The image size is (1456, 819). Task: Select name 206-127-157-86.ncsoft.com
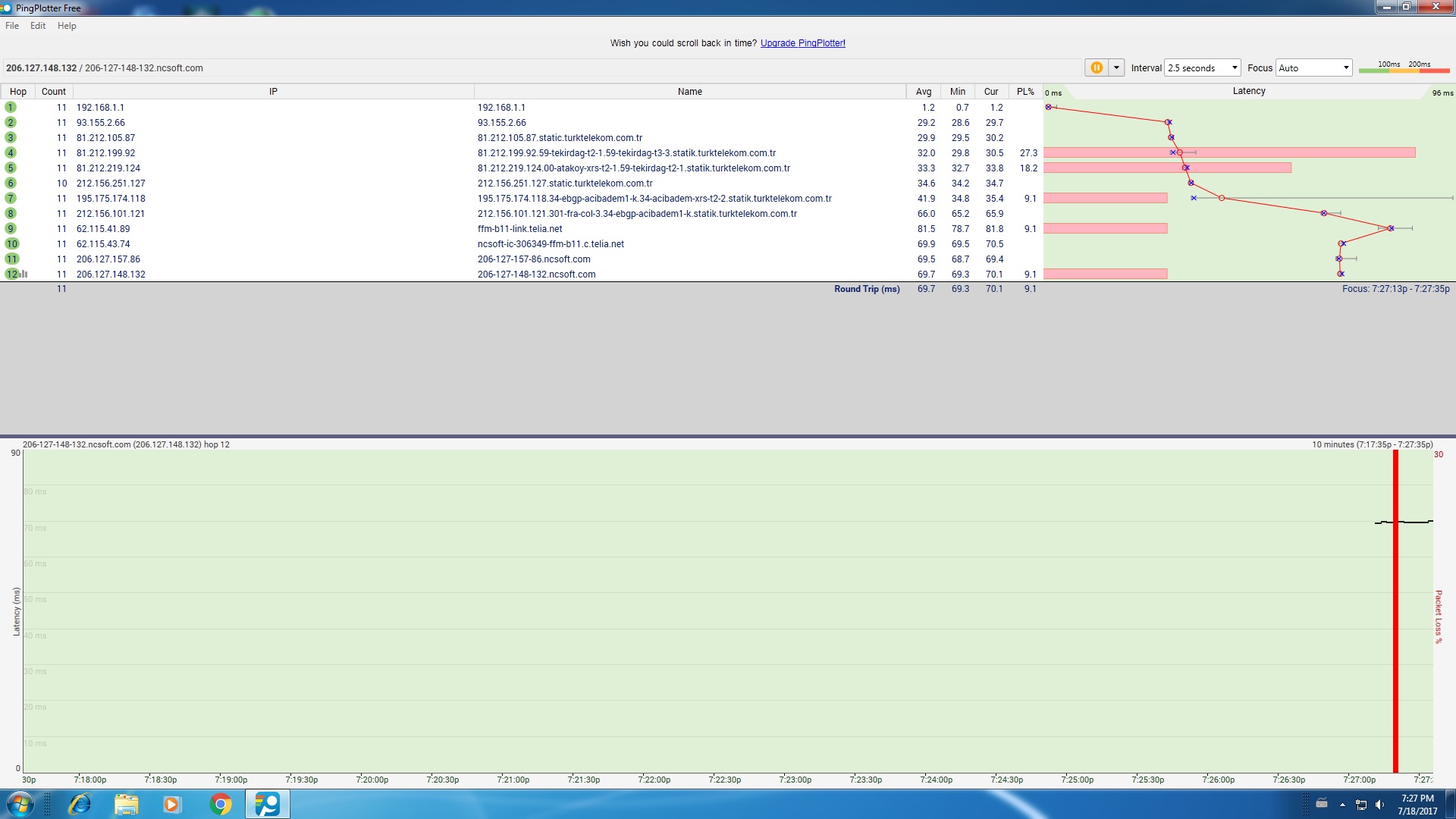534,259
